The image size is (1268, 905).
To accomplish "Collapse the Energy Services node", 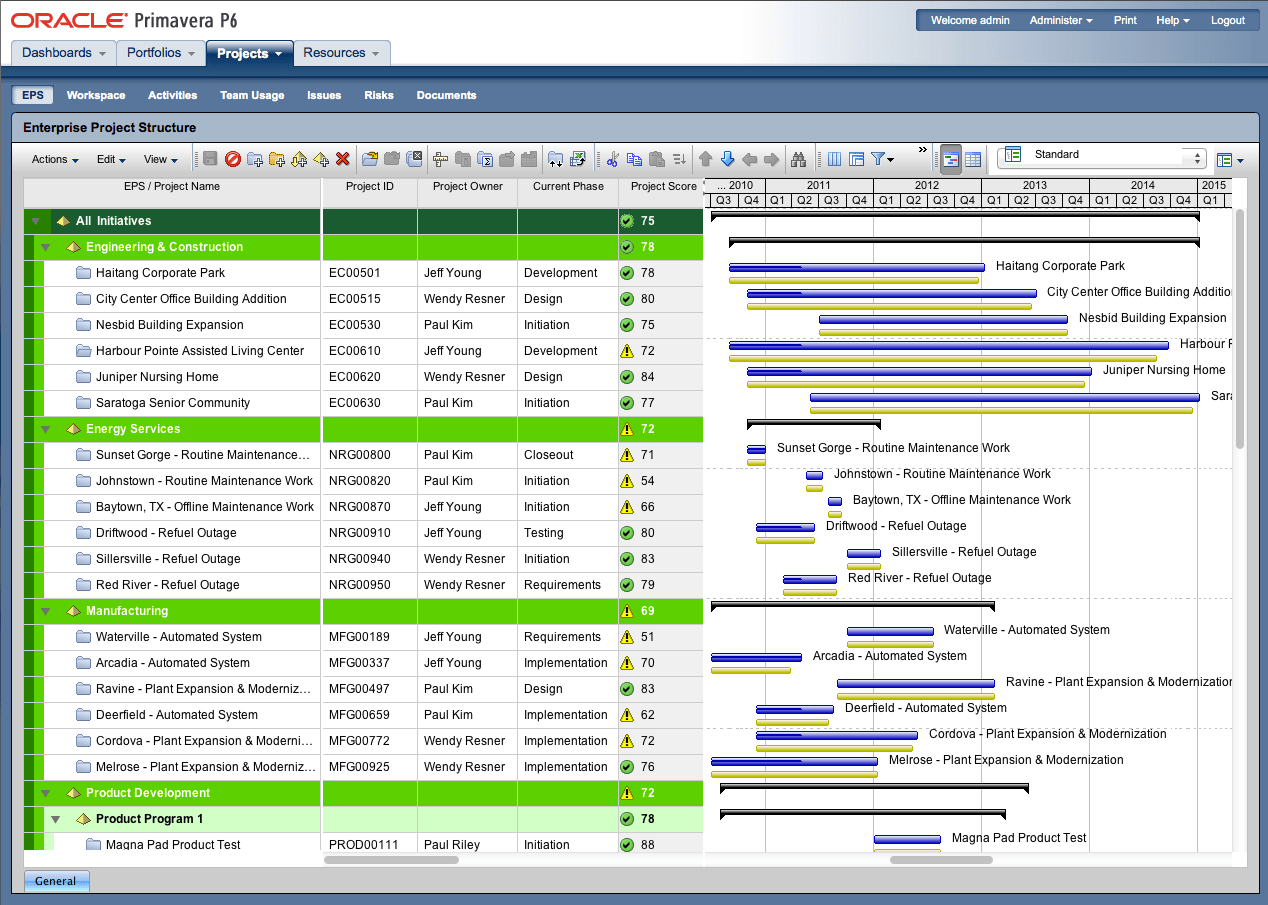I will (46, 429).
